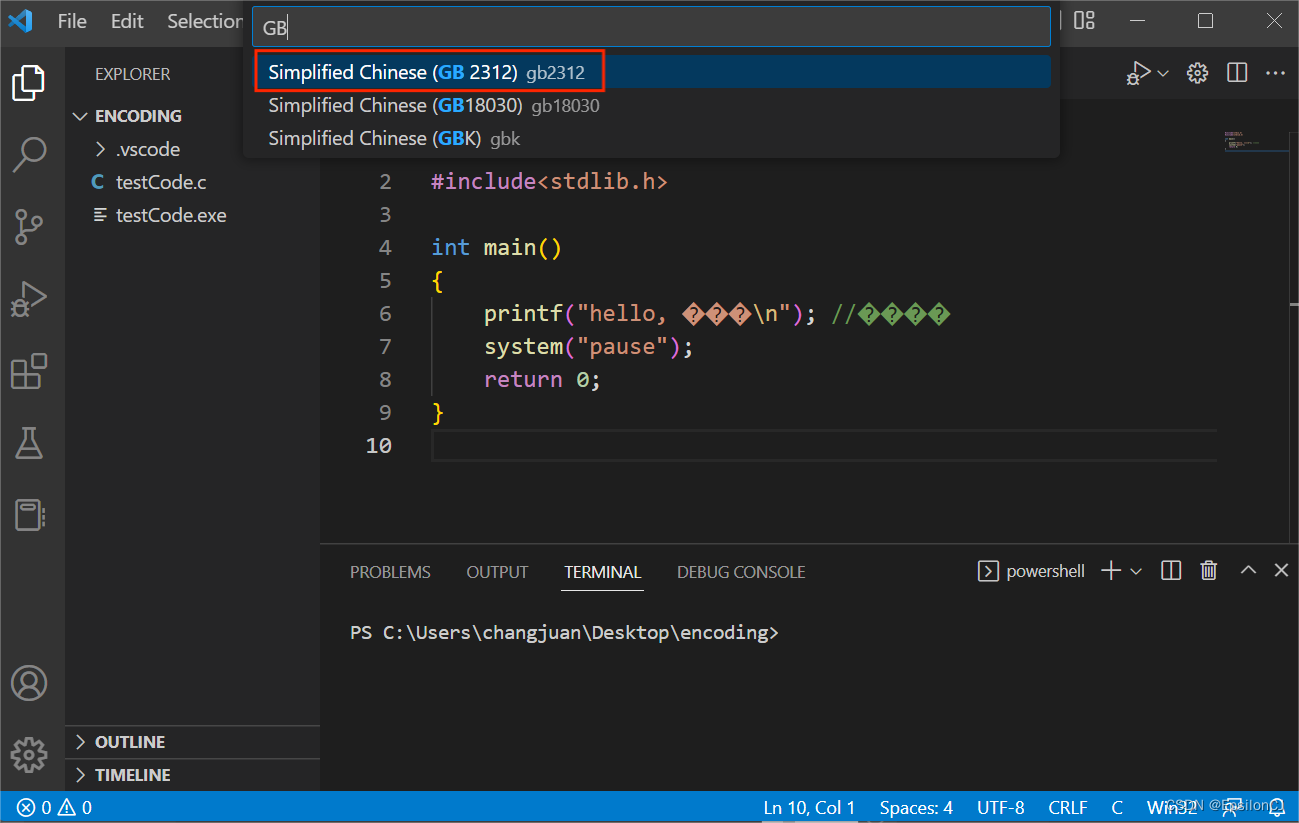
Task: Minimize the VS Code window
Action: (x=1138, y=20)
